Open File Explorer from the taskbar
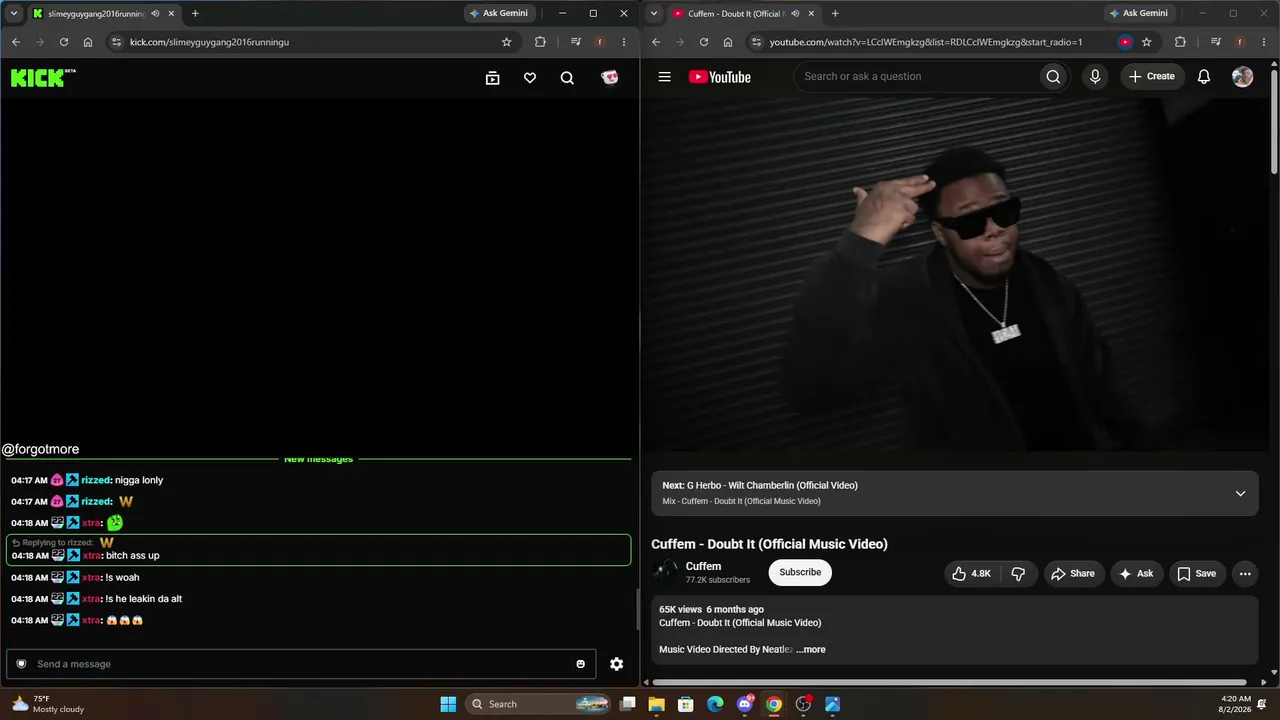Image resolution: width=1280 pixels, height=720 pixels. (x=657, y=704)
